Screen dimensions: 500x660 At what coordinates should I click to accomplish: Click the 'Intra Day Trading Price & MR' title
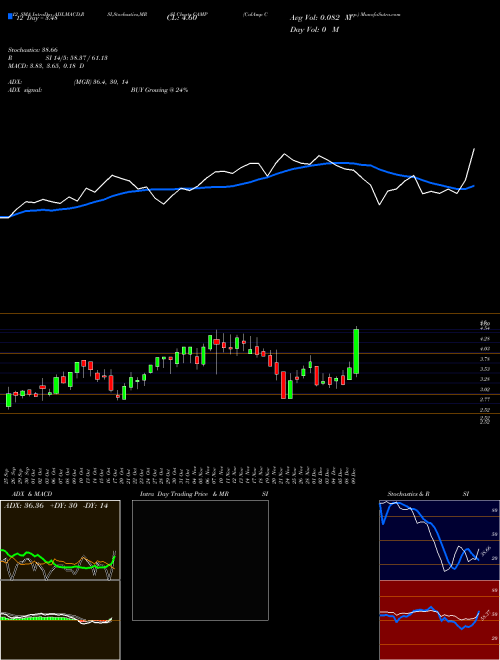[184, 494]
